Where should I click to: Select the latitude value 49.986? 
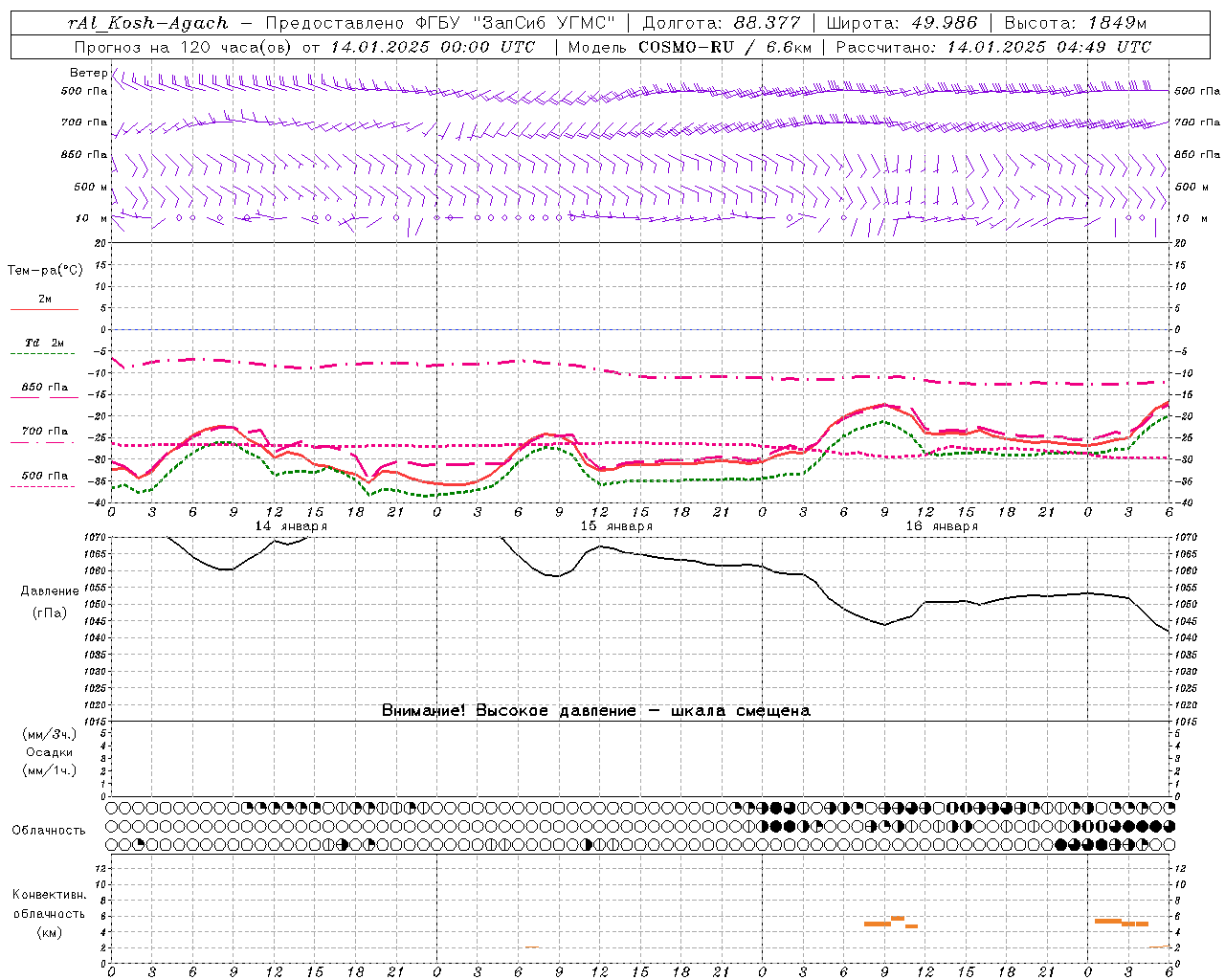[944, 23]
